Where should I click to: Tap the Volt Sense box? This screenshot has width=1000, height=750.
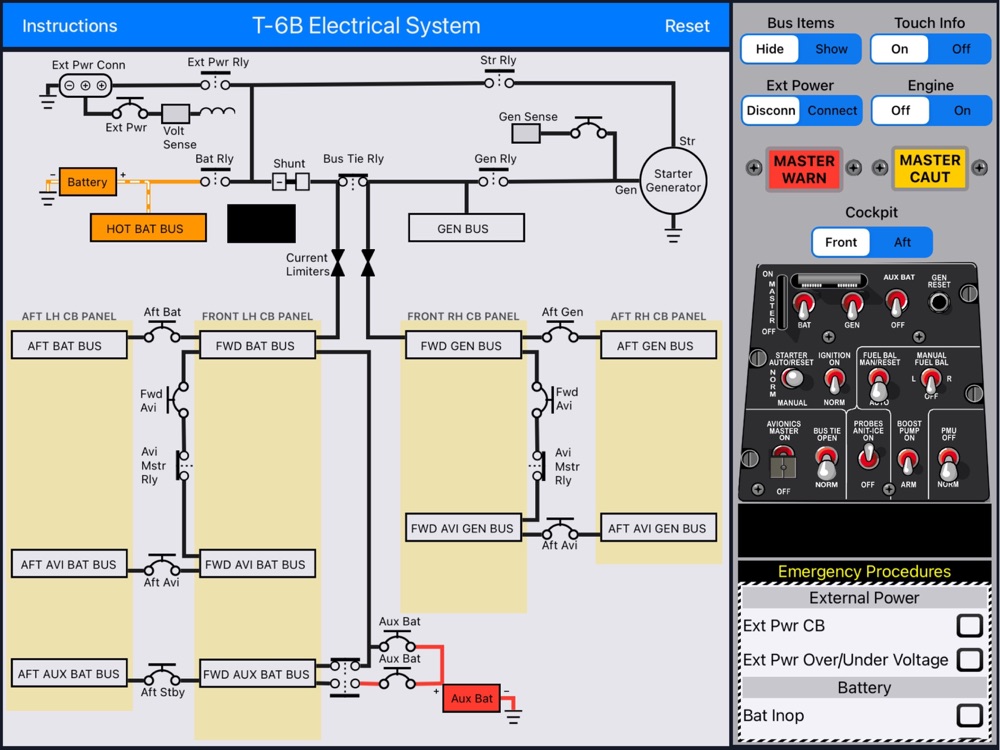[x=175, y=114]
